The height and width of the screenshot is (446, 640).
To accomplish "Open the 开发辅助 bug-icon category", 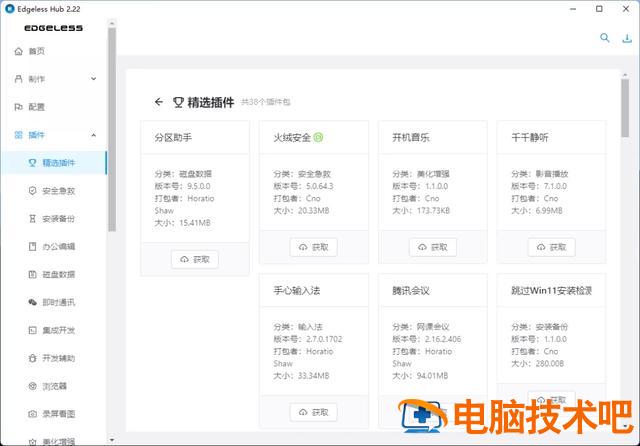I will 53,358.
